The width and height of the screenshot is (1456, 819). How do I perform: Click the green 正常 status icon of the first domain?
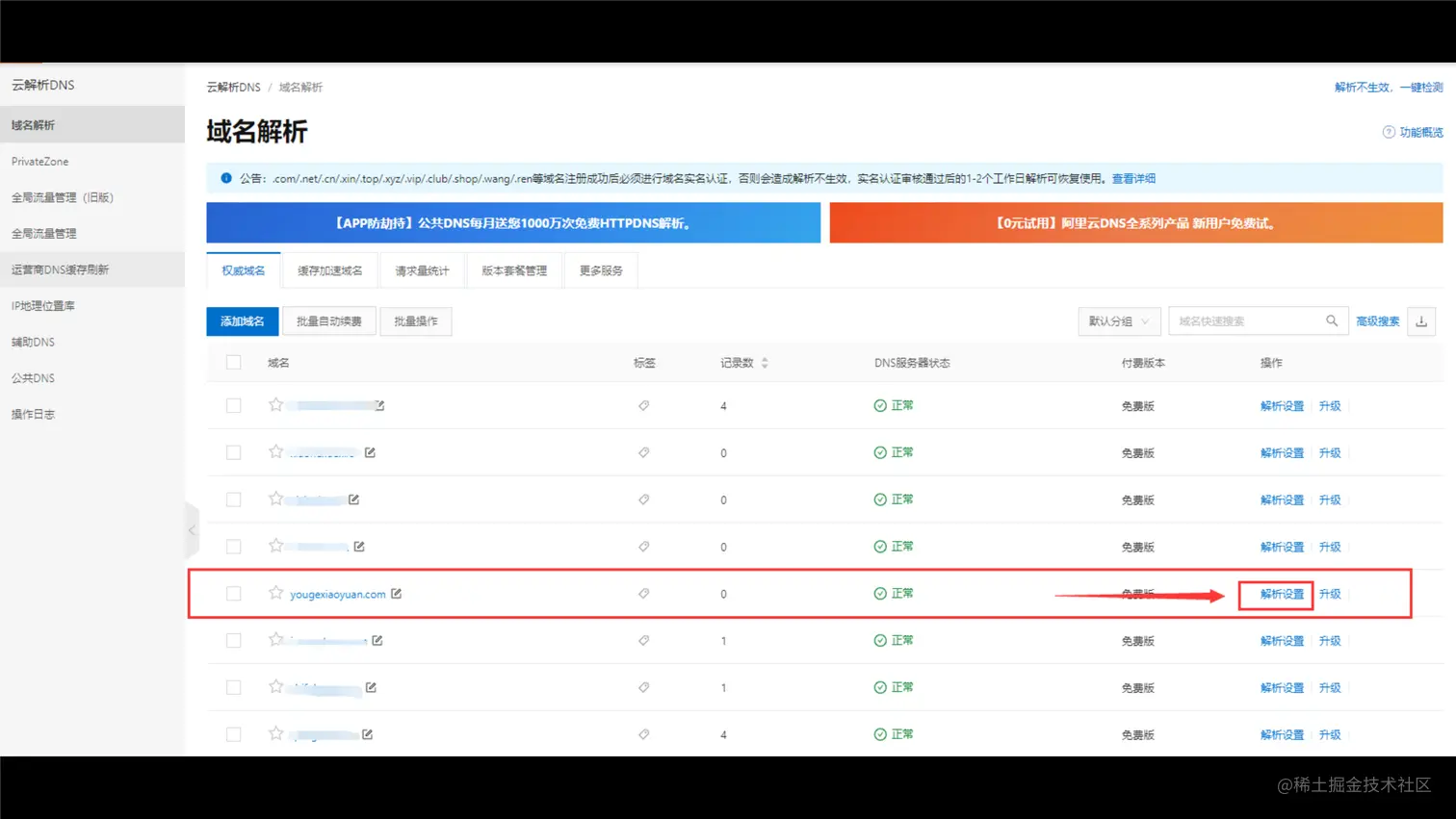(879, 405)
